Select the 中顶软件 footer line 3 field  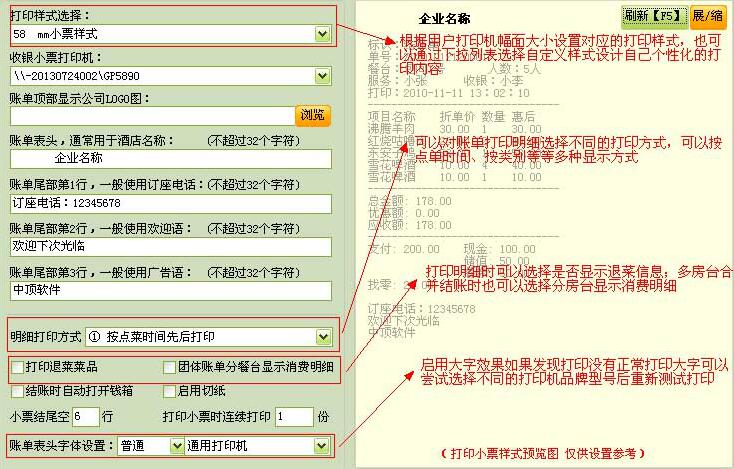(x=170, y=289)
